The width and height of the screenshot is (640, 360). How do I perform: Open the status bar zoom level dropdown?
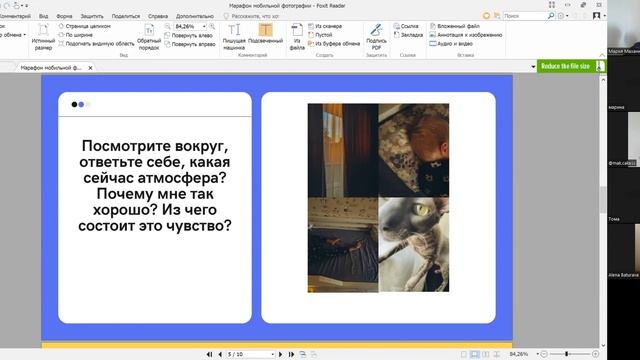(538, 354)
